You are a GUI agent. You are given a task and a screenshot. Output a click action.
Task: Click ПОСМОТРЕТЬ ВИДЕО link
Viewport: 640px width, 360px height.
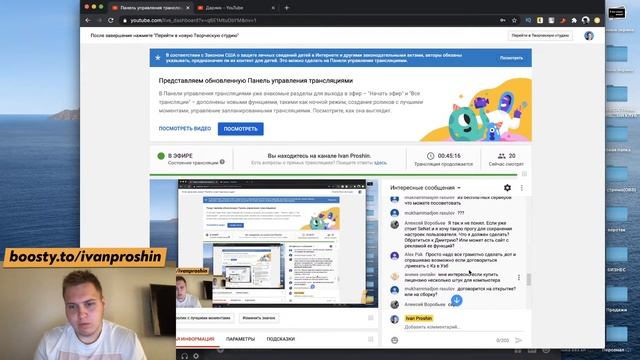click(185, 129)
